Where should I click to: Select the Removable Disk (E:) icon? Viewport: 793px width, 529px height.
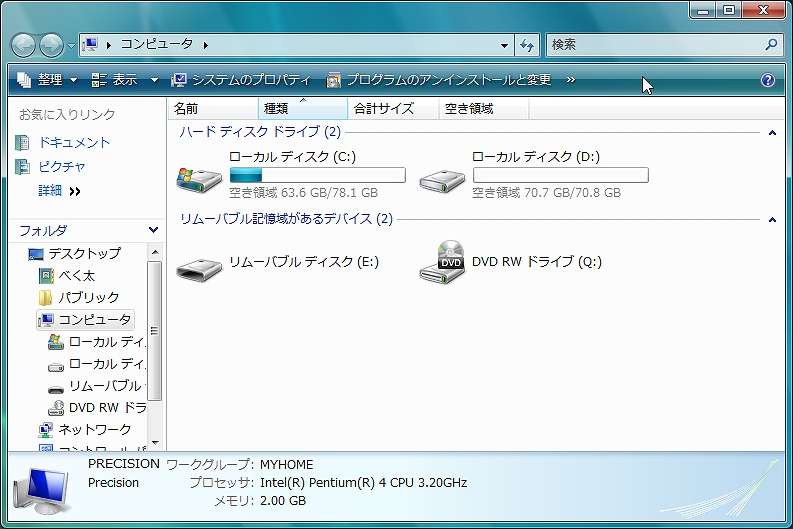click(x=199, y=266)
